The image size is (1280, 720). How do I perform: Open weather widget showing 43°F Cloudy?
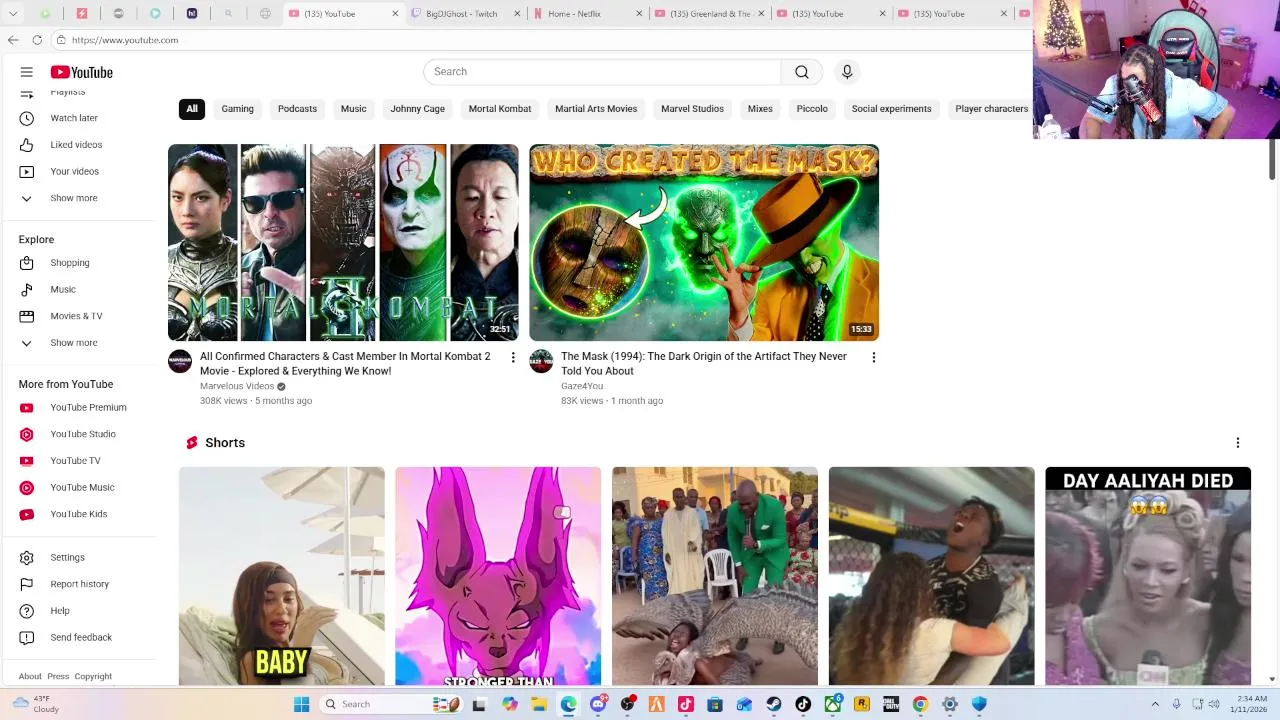pyautogui.click(x=36, y=704)
